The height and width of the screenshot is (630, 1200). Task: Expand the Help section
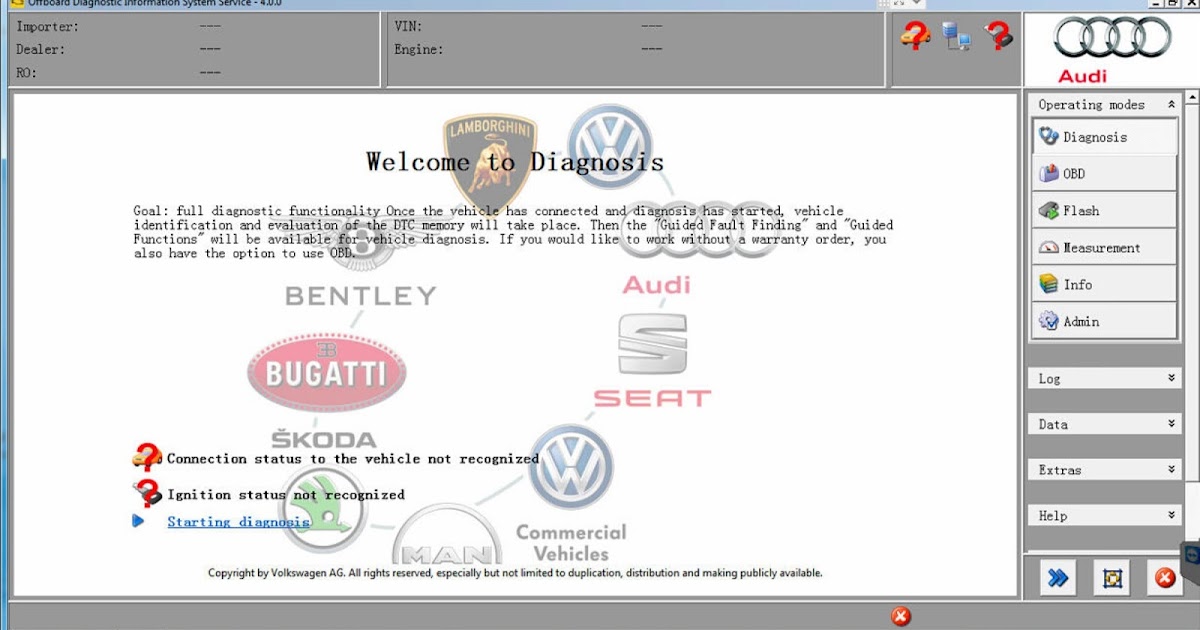1105,516
